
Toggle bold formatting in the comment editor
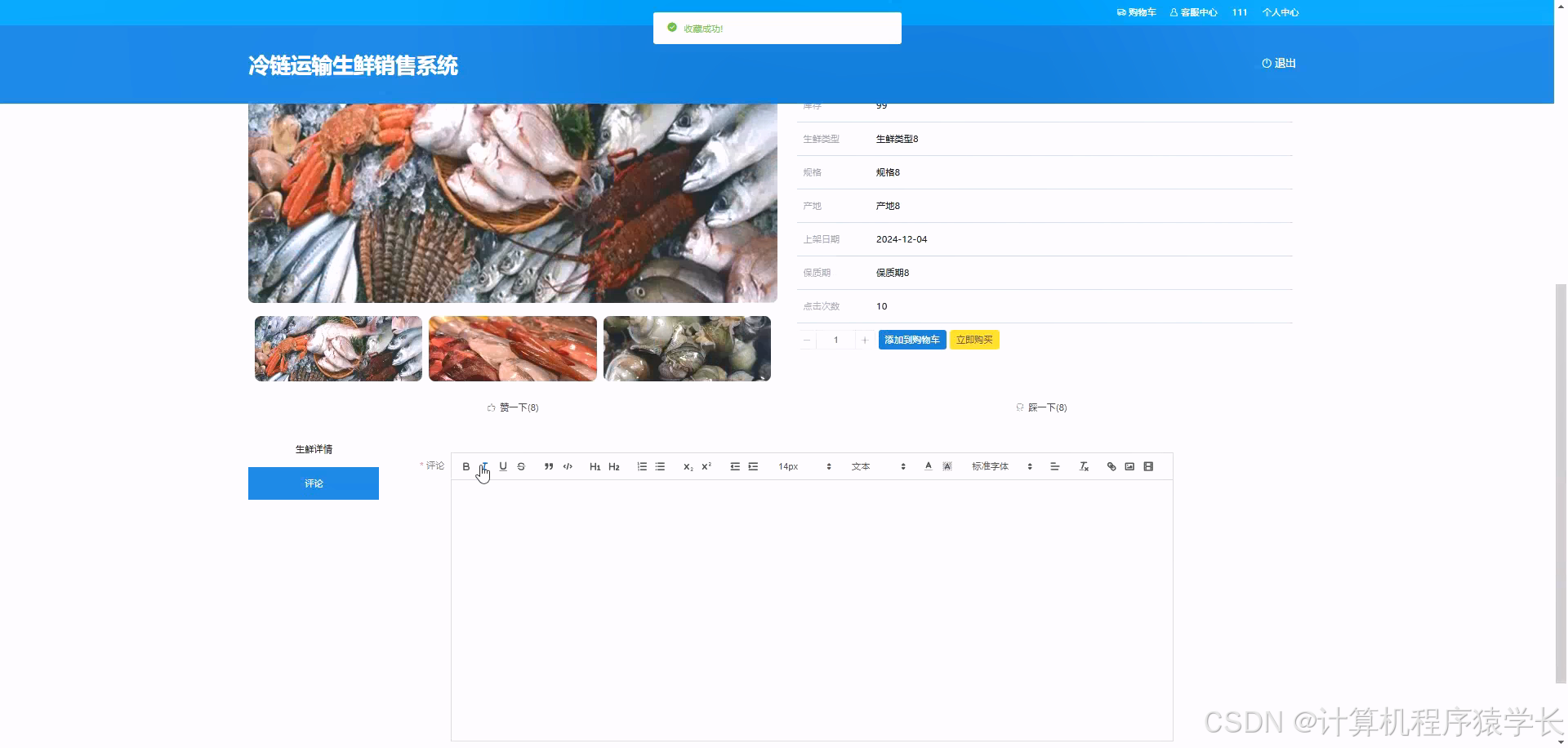pos(466,466)
